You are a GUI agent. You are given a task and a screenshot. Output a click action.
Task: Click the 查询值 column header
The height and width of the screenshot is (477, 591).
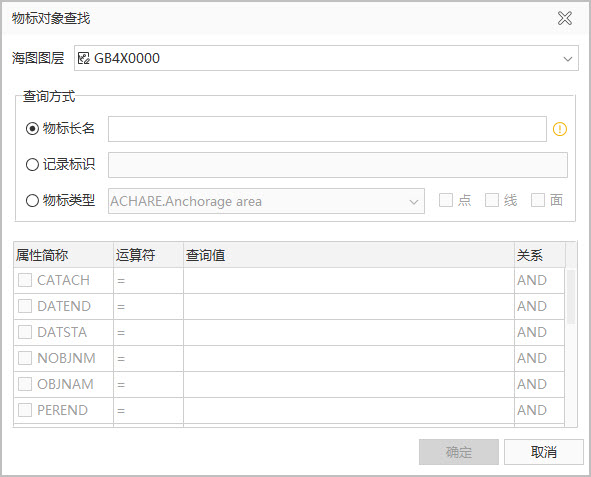(x=349, y=255)
